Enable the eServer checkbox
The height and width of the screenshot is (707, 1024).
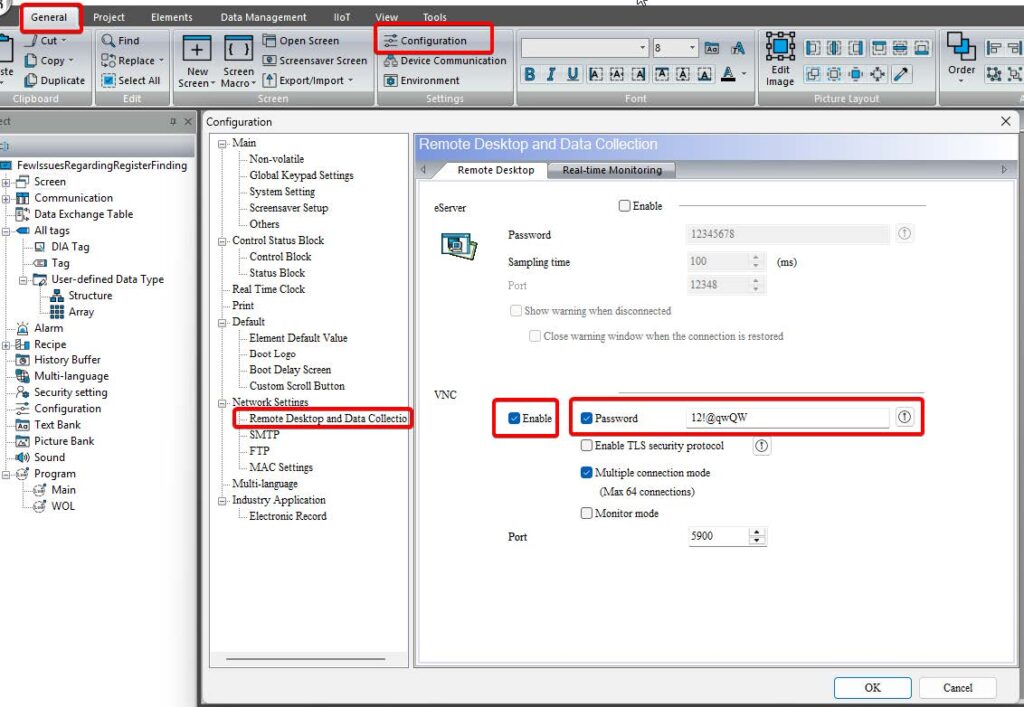coord(625,206)
